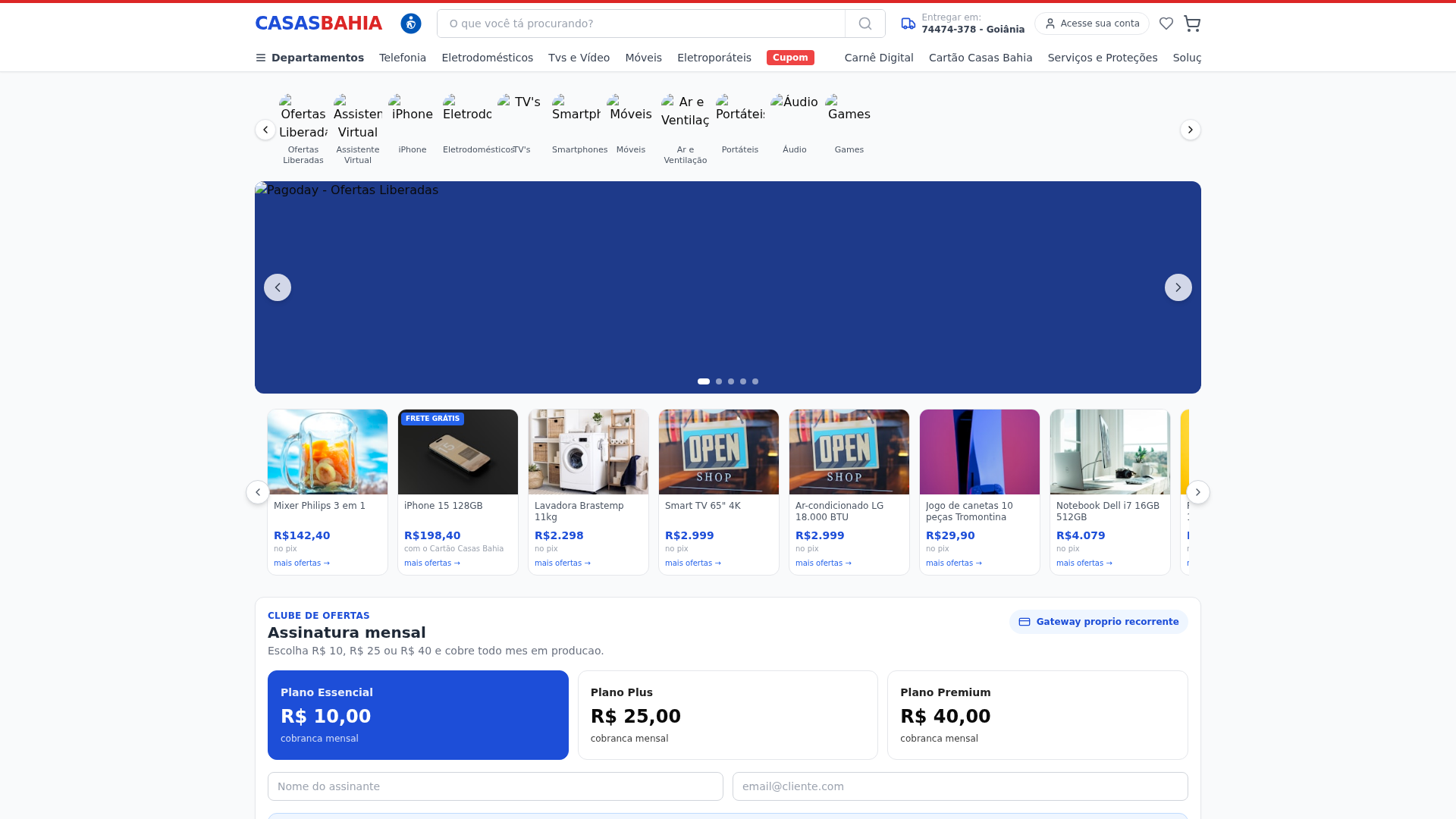Open the Móveis category icon
The image size is (1456, 819).
[631, 118]
